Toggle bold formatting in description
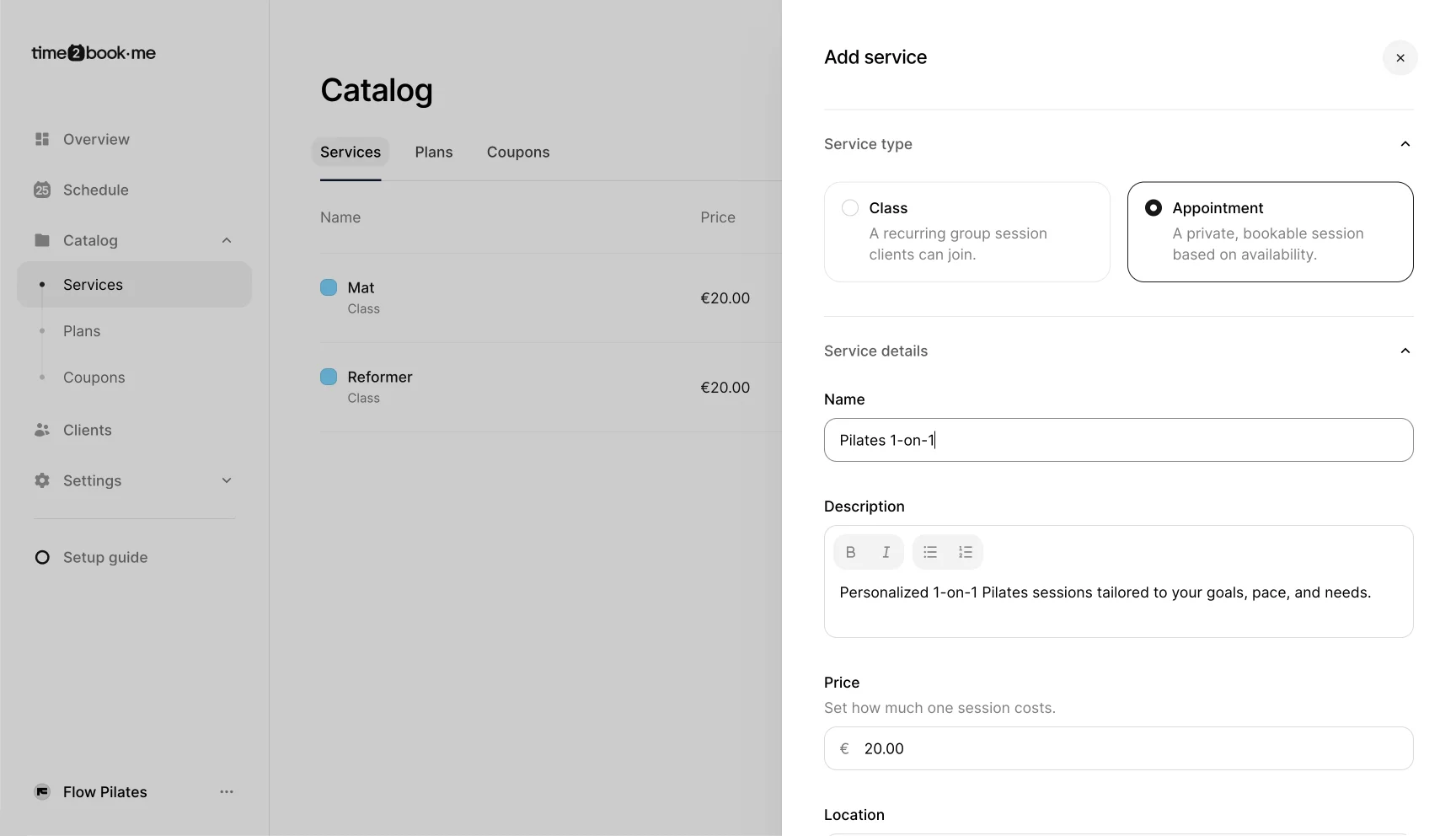1456x836 pixels. 851,552
